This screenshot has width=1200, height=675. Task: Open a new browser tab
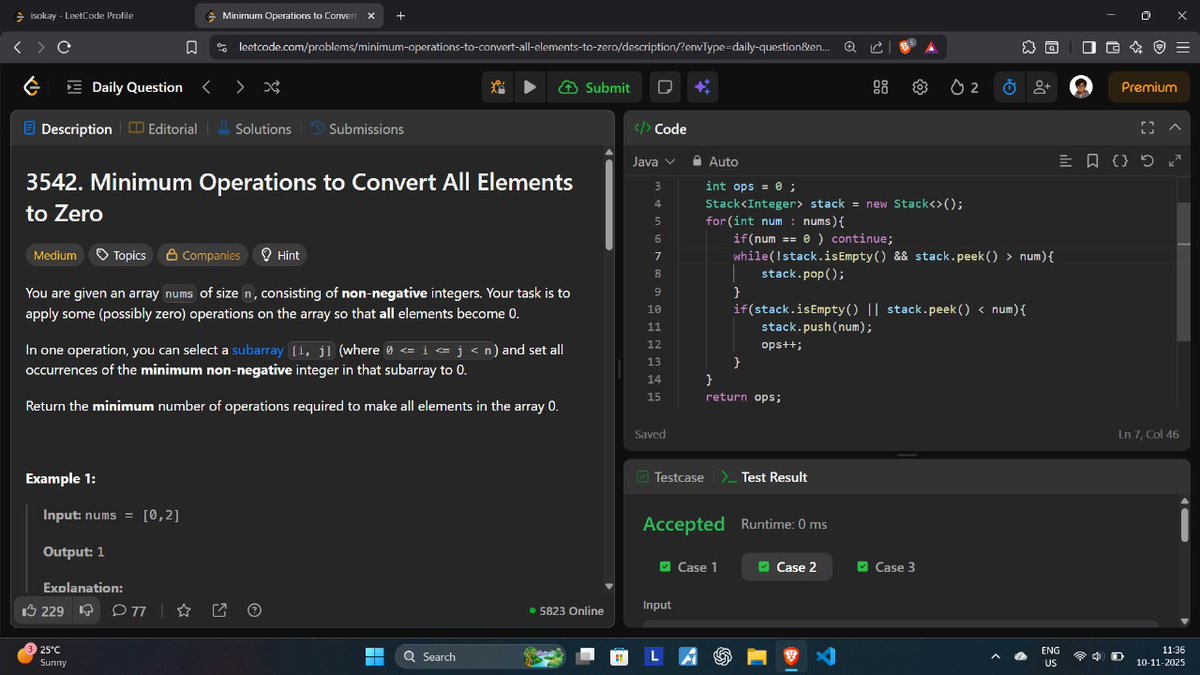tap(400, 15)
